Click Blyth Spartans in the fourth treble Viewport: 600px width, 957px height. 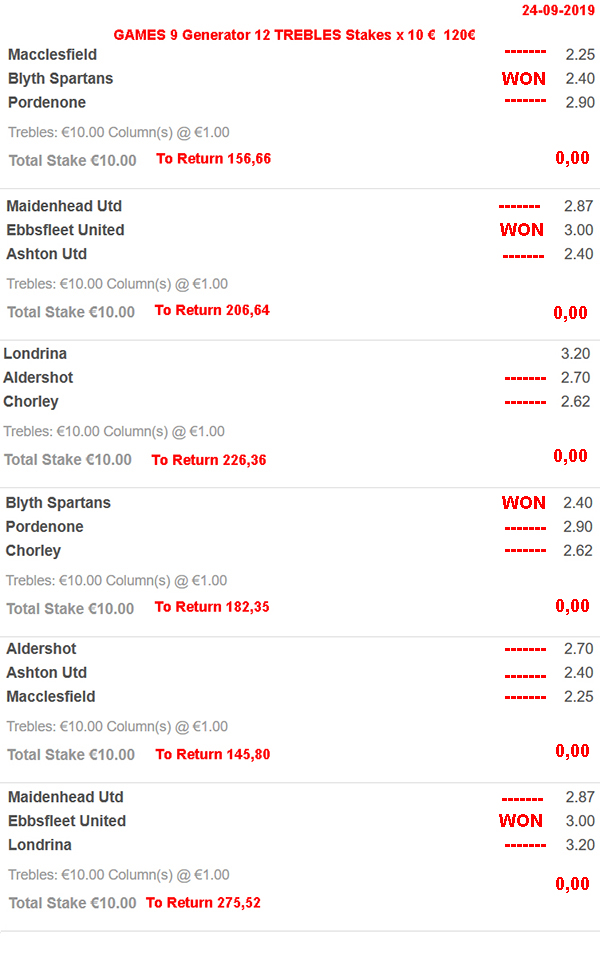pos(58,502)
